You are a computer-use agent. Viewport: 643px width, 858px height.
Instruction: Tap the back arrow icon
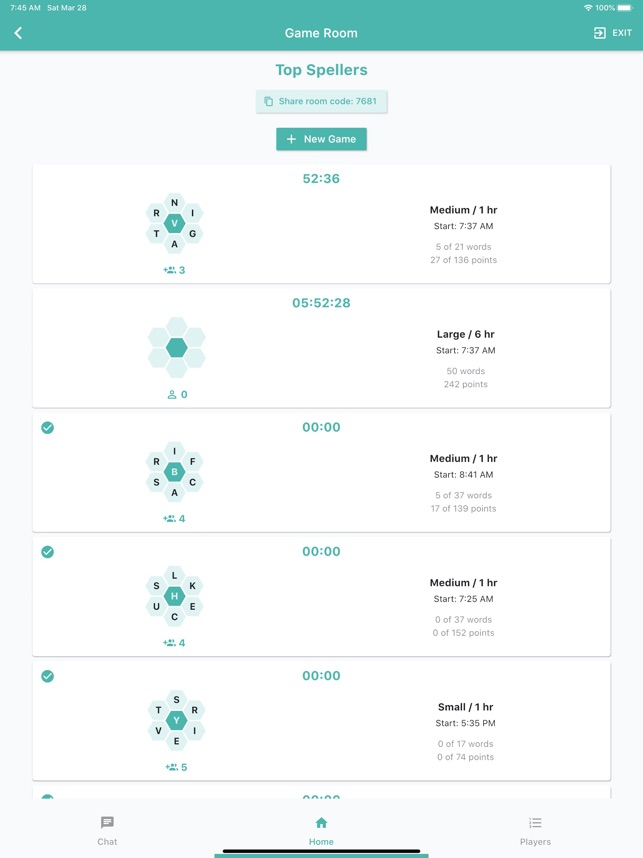(x=18, y=33)
